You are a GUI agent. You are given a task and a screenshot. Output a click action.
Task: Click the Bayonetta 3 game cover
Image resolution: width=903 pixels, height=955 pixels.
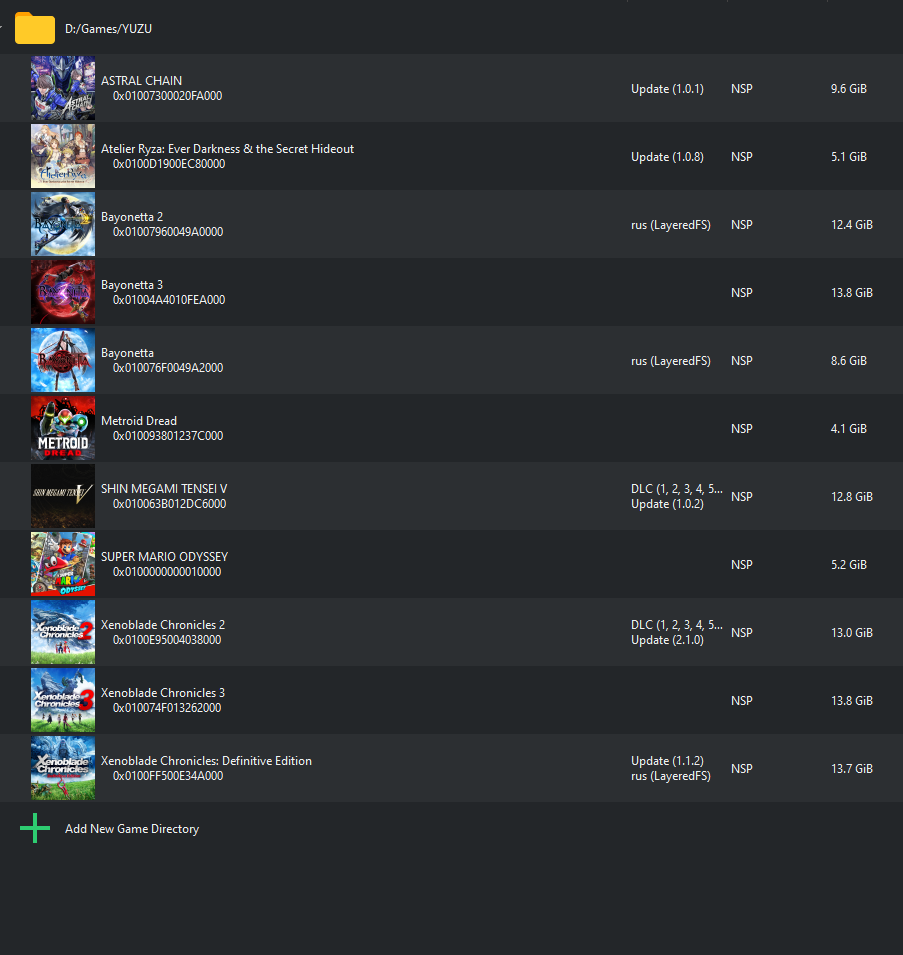click(63, 292)
